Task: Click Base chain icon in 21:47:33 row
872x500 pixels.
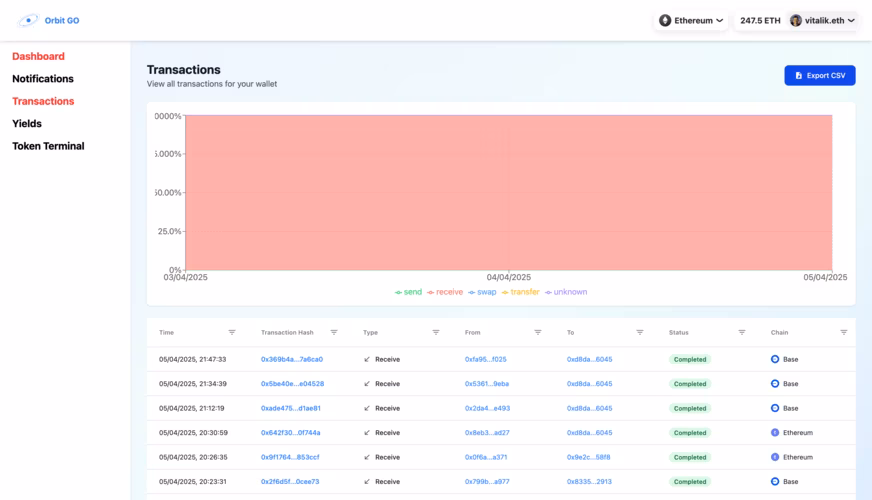Action: pyautogui.click(x=775, y=359)
